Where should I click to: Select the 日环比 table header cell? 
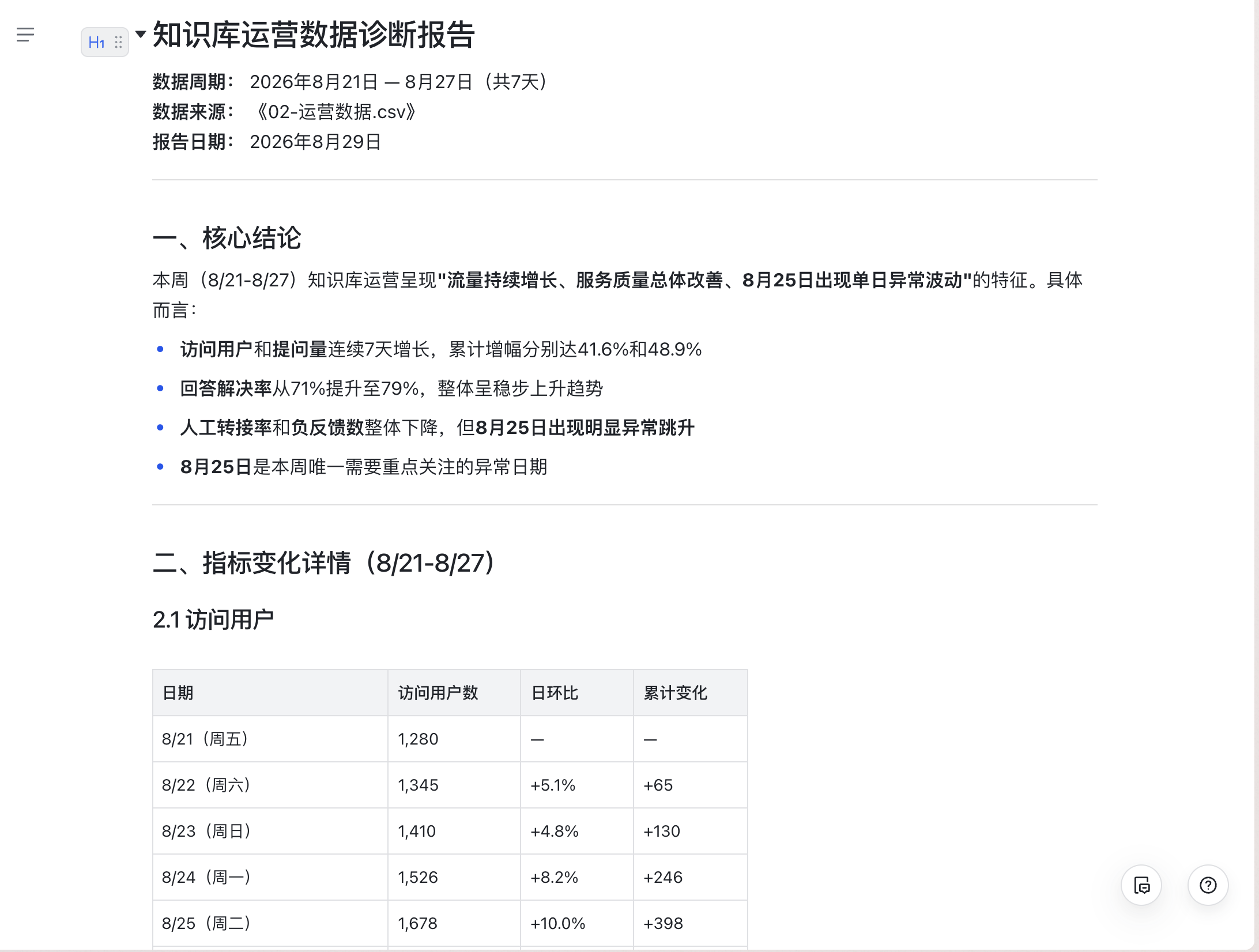(x=577, y=693)
